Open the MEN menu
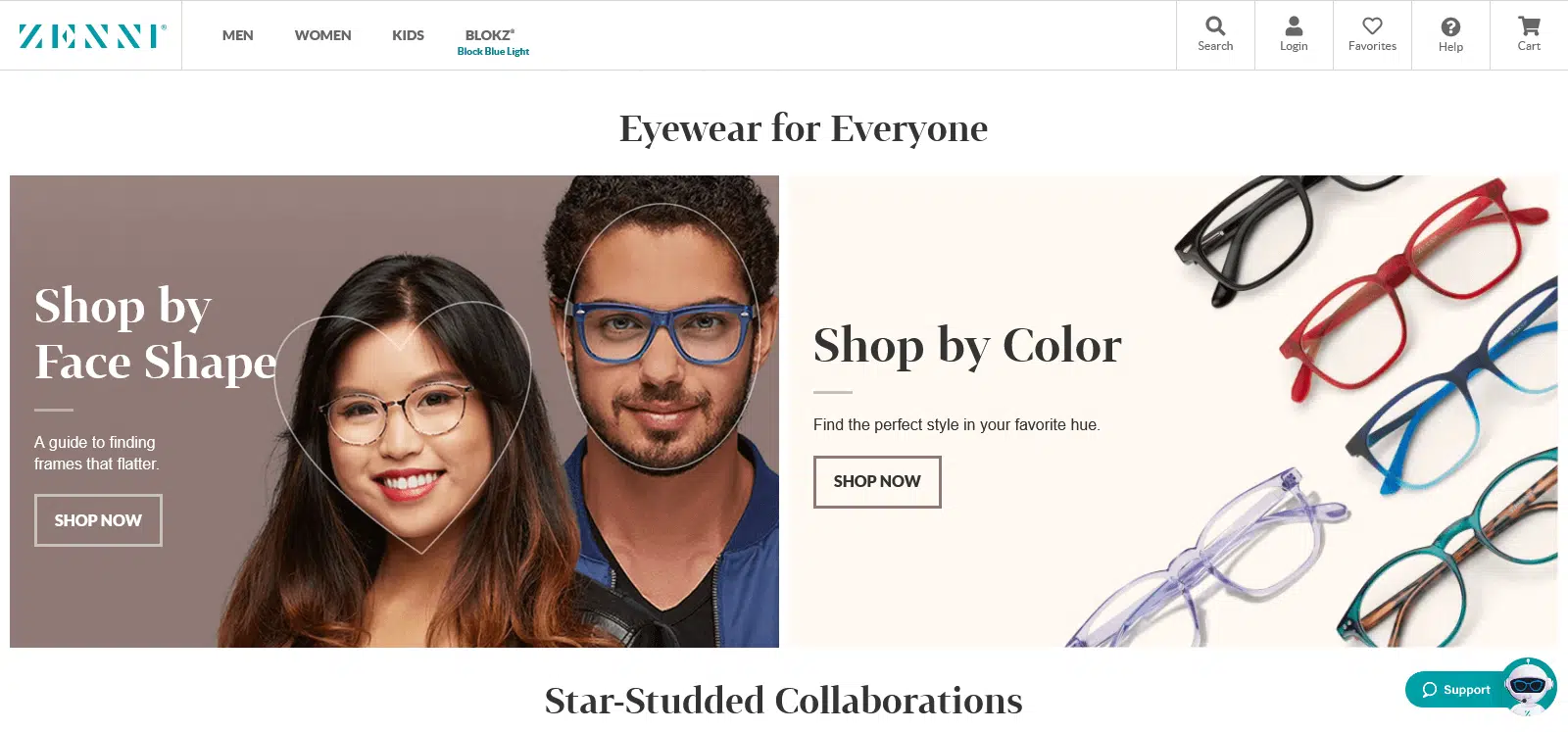This screenshot has height=732, width=1568. (x=238, y=35)
